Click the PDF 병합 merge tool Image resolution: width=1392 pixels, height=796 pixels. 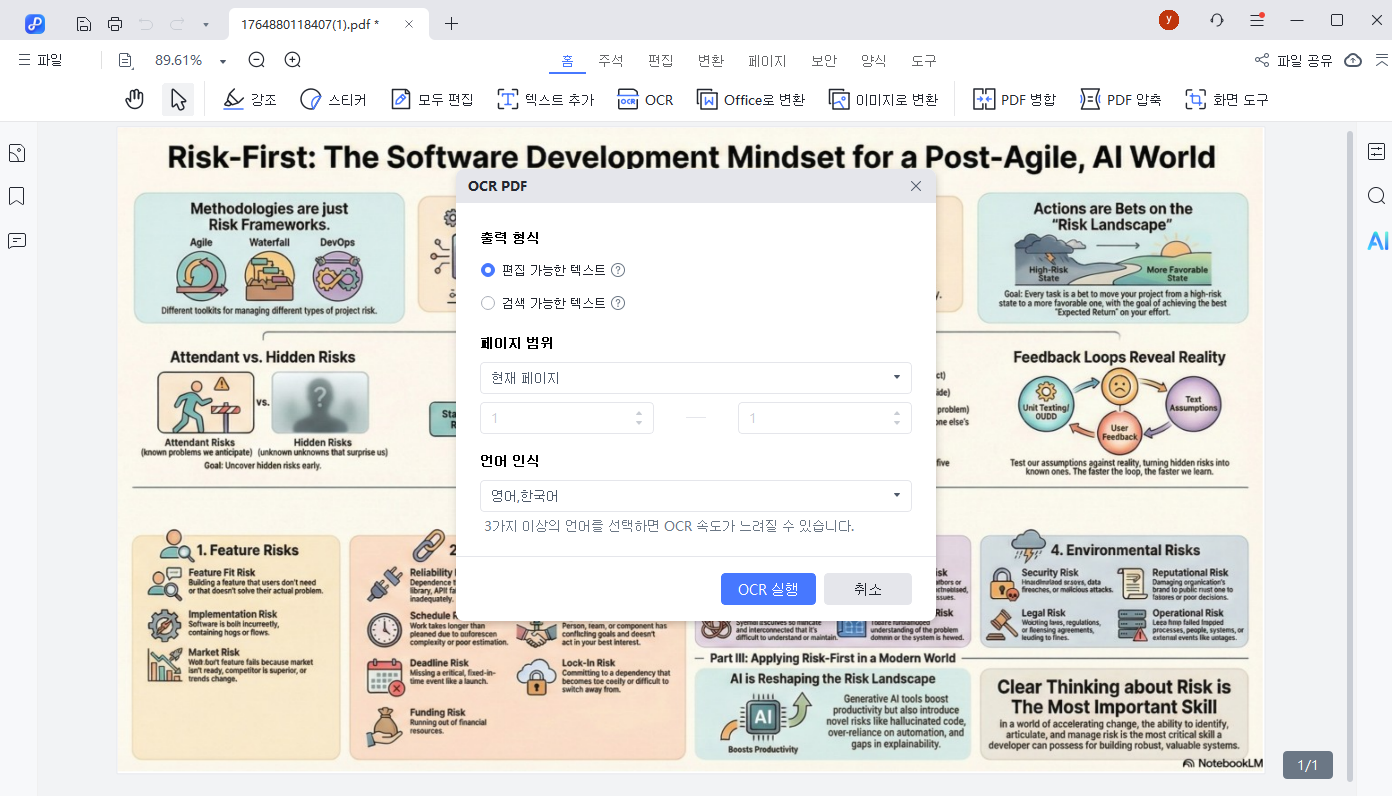tap(1014, 99)
